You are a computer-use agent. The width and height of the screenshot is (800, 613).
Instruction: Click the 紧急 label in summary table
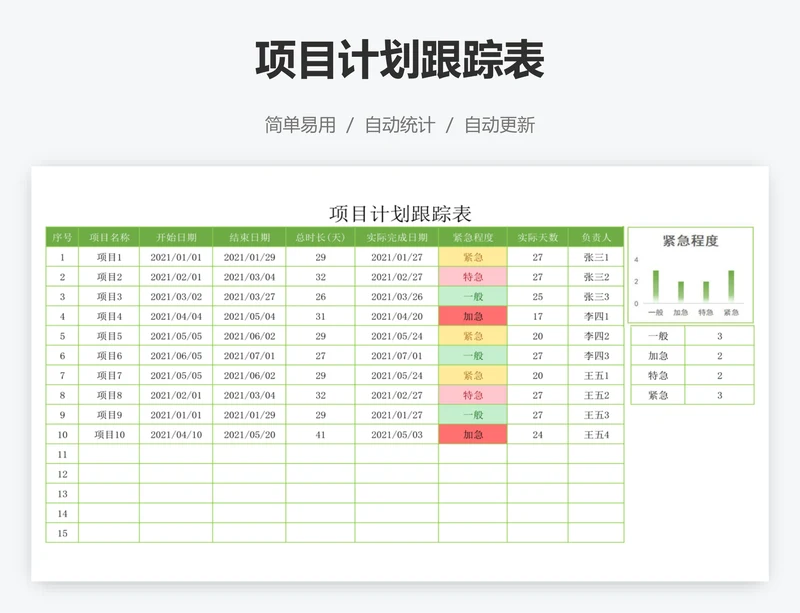[x=658, y=395]
